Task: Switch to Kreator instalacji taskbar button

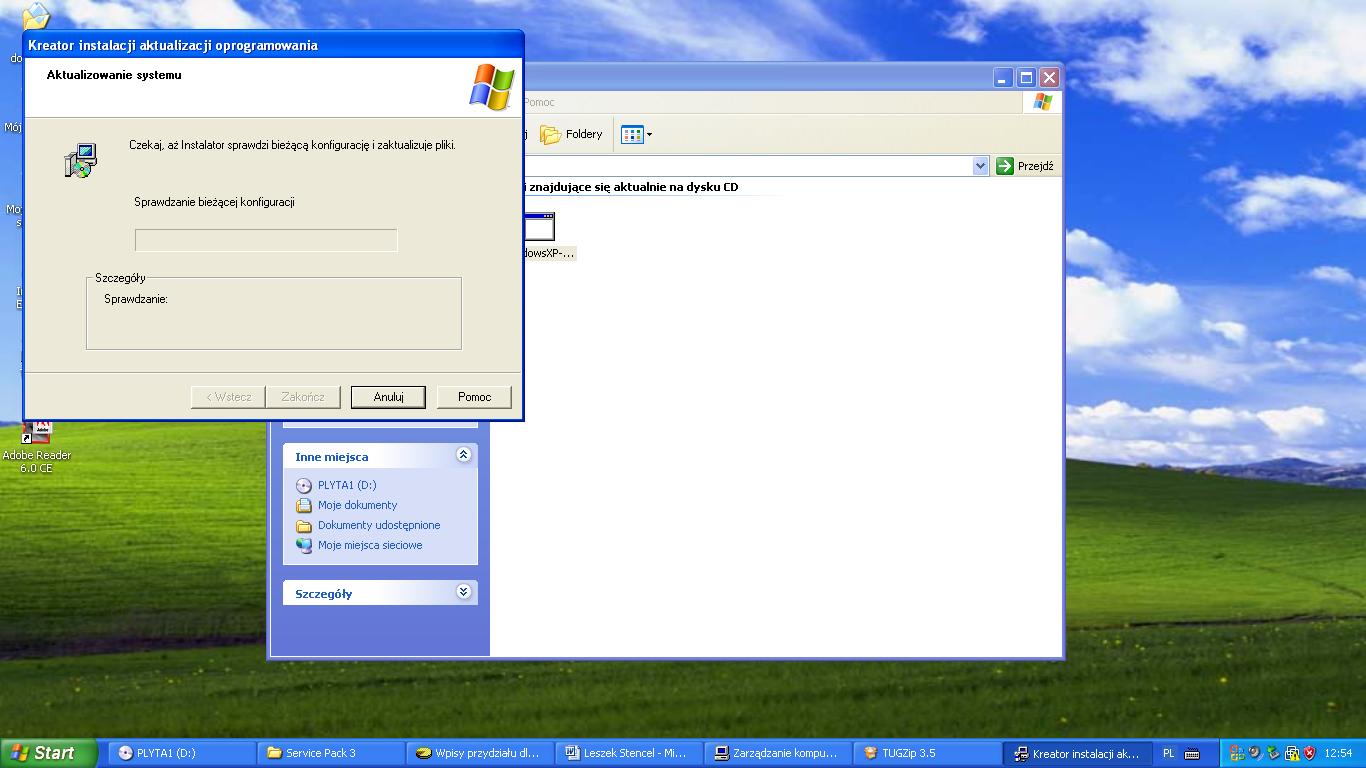Action: pos(1077,753)
